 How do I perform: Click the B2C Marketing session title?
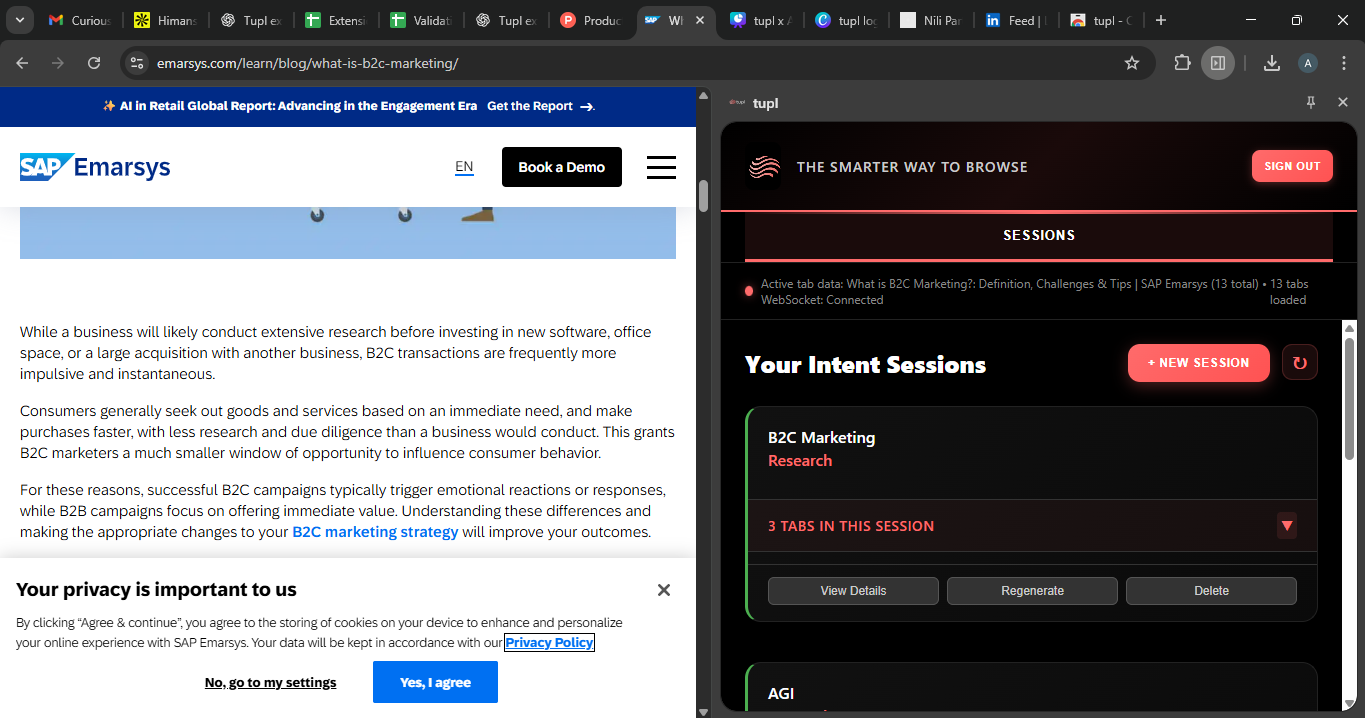click(821, 437)
